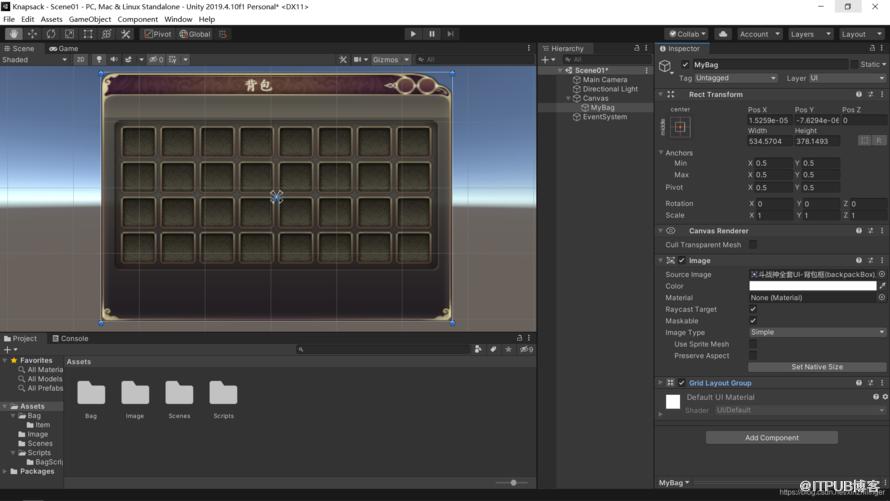Image resolution: width=890 pixels, height=501 pixels.
Task: Open Image Type Simple dropdown
Action: pyautogui.click(x=817, y=332)
